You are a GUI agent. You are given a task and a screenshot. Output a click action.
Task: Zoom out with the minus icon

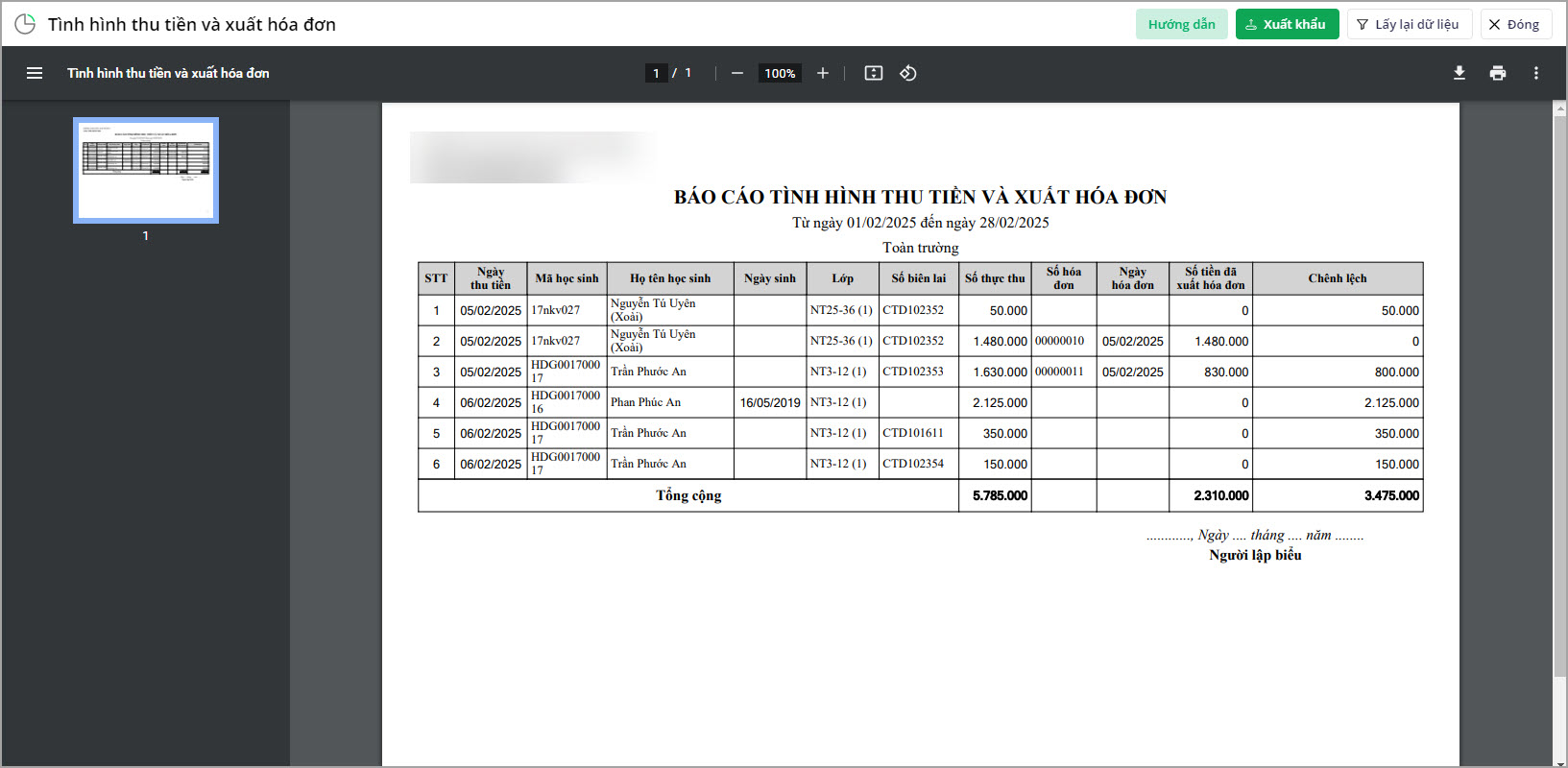(737, 73)
